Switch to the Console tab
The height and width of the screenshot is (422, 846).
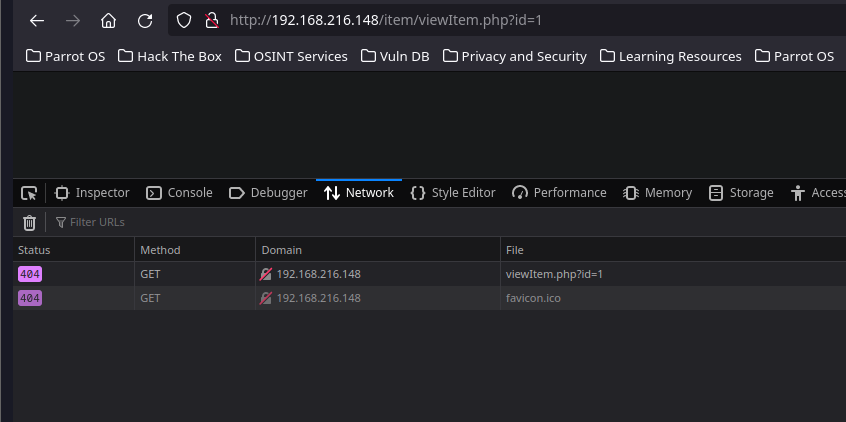pos(179,193)
